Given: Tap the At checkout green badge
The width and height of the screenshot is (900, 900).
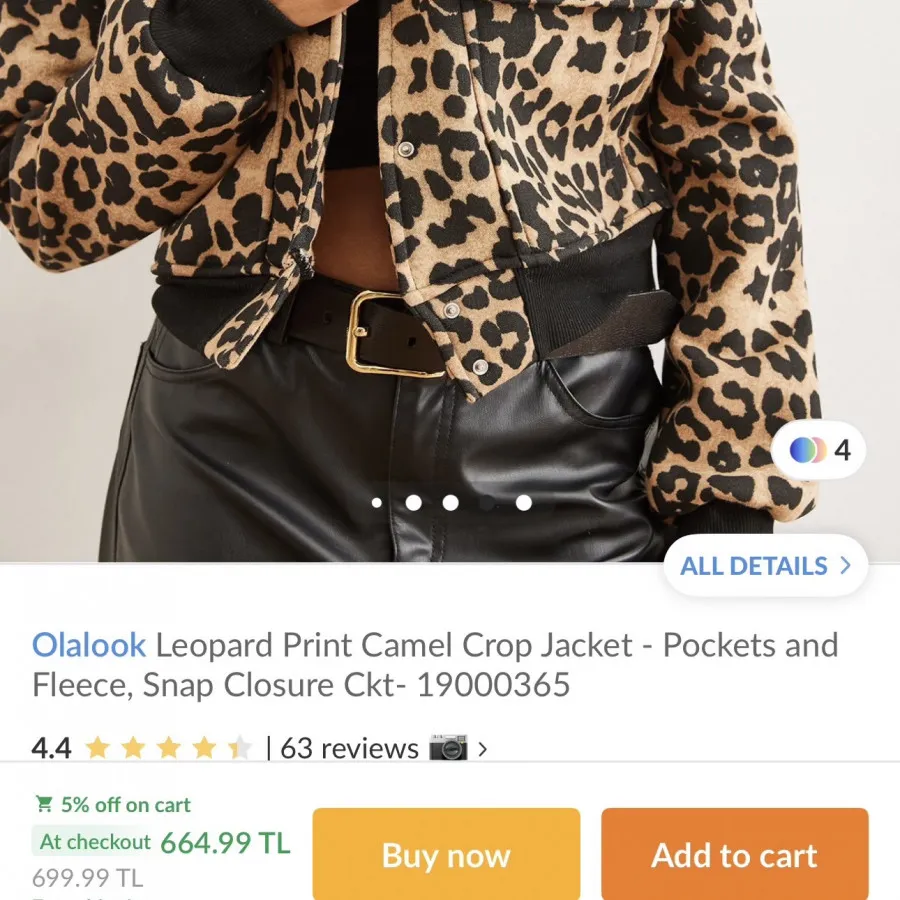Looking at the screenshot, I should [95, 842].
